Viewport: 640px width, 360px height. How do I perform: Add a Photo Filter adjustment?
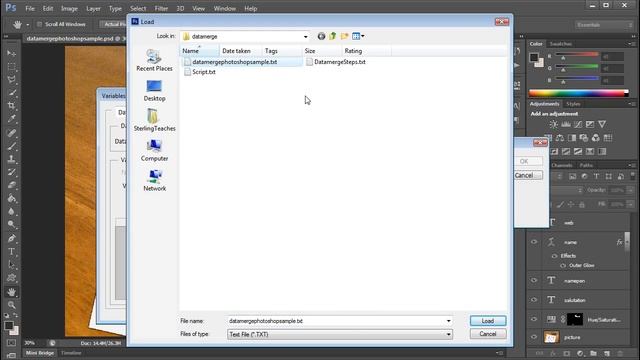(584, 138)
